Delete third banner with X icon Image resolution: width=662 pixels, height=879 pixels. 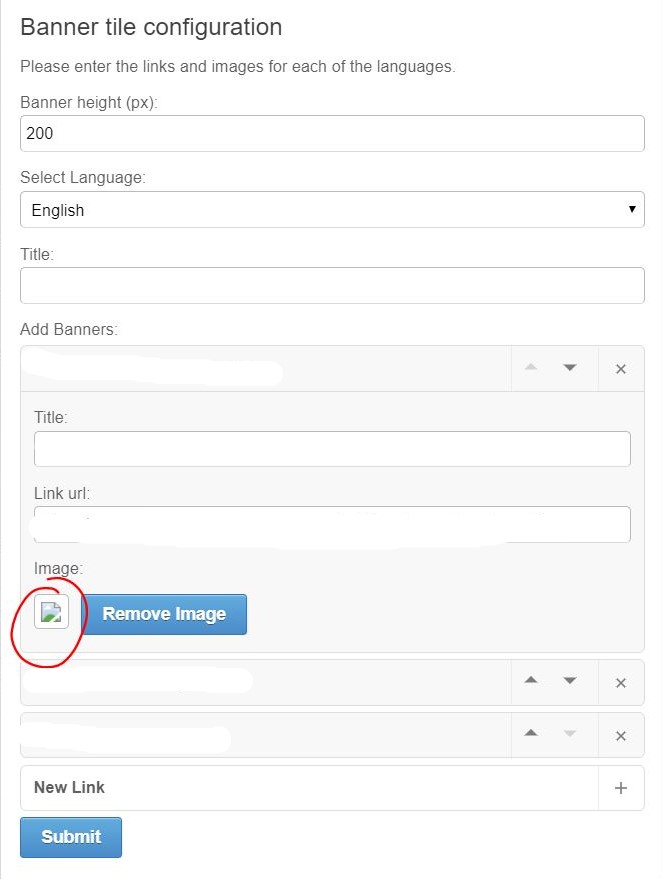621,736
